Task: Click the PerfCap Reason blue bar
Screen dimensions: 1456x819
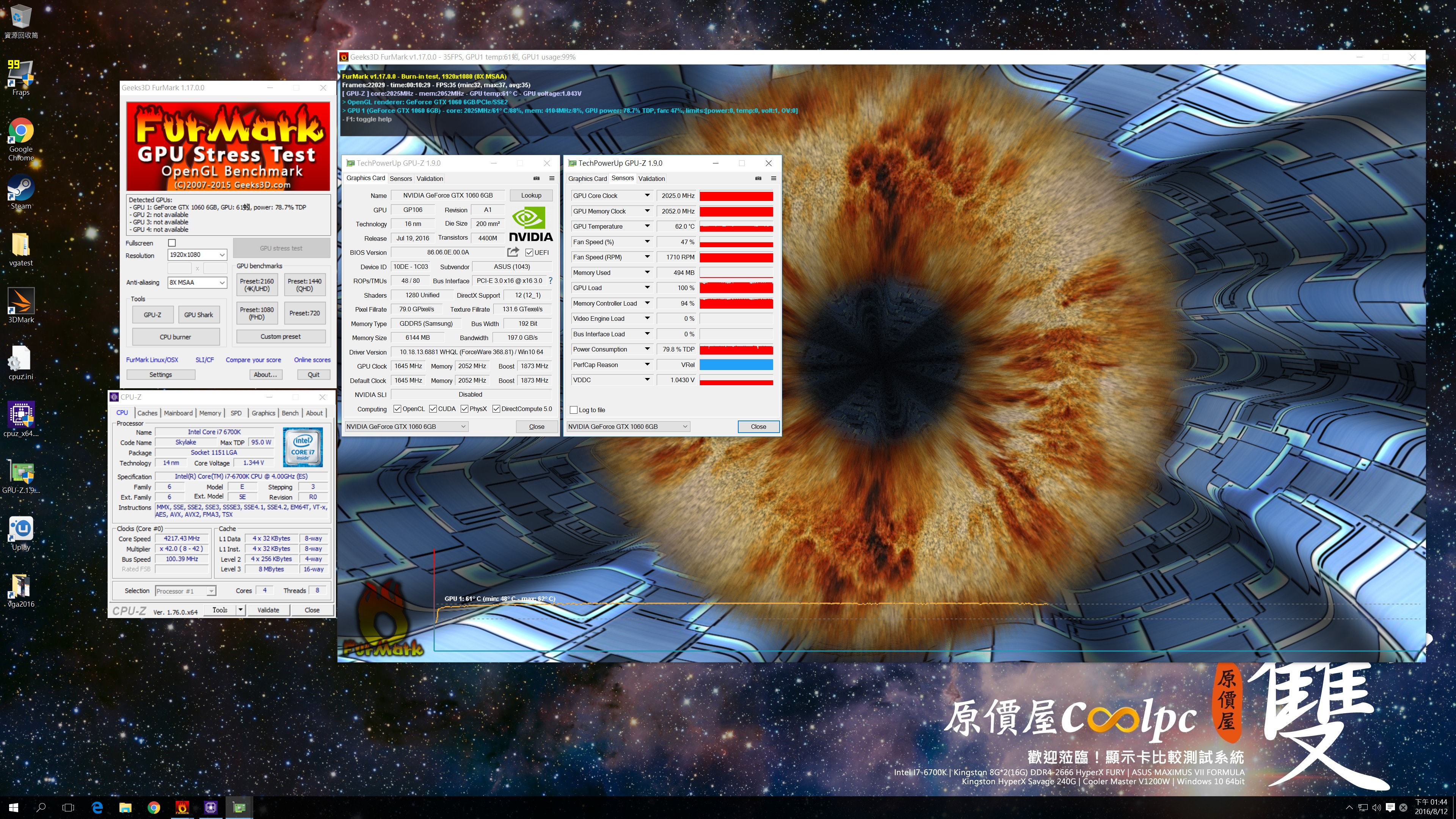Action: 736,364
